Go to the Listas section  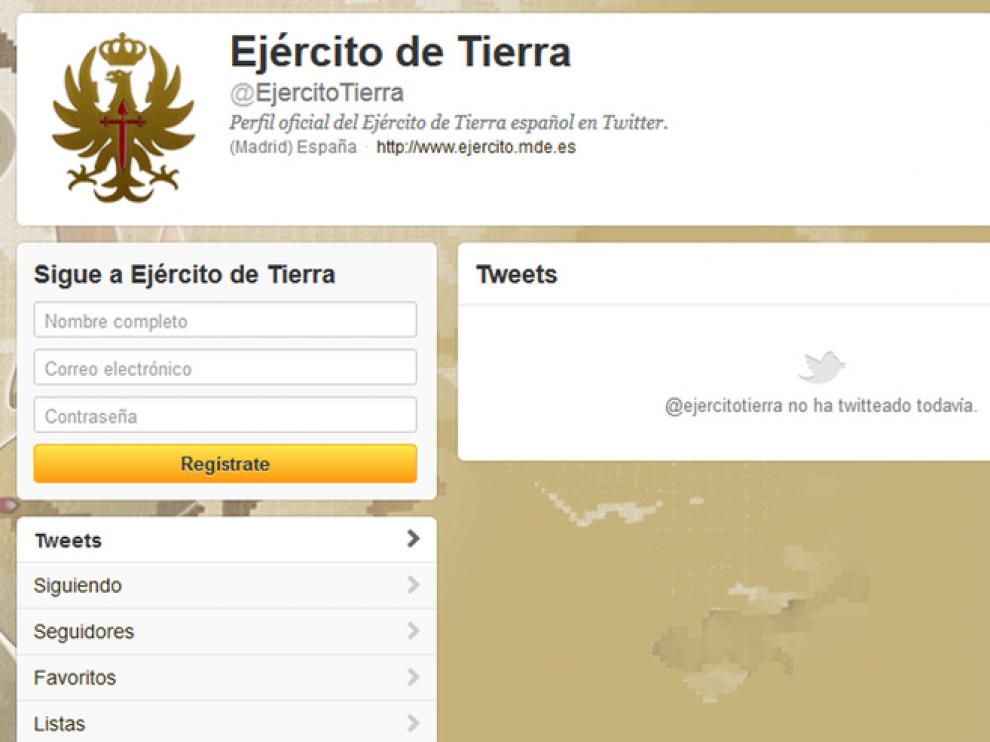pyautogui.click(x=227, y=722)
